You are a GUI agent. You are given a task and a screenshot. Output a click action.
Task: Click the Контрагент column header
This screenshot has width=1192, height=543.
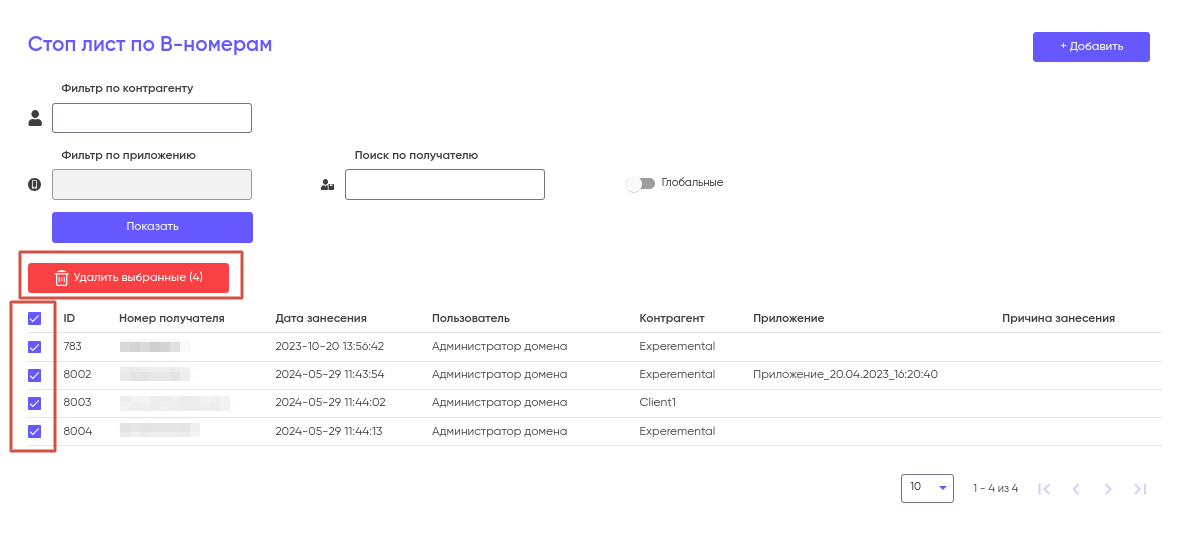(672, 318)
